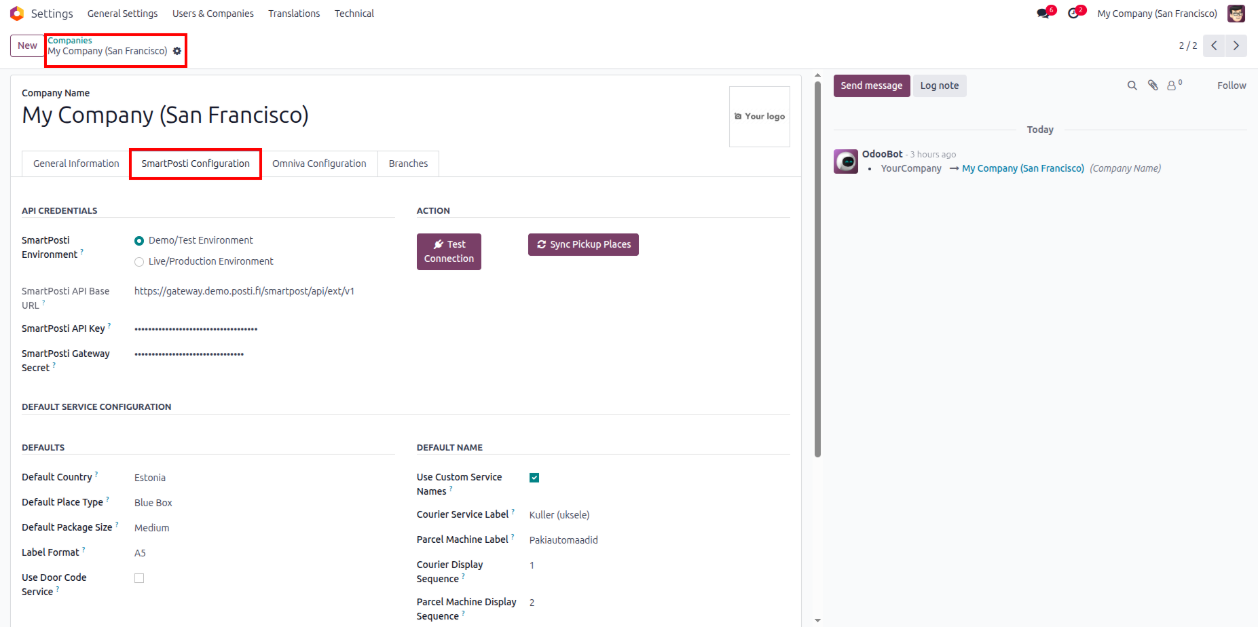Attach files using the paperclip icon
The image size is (1258, 627).
pyautogui.click(x=1152, y=86)
